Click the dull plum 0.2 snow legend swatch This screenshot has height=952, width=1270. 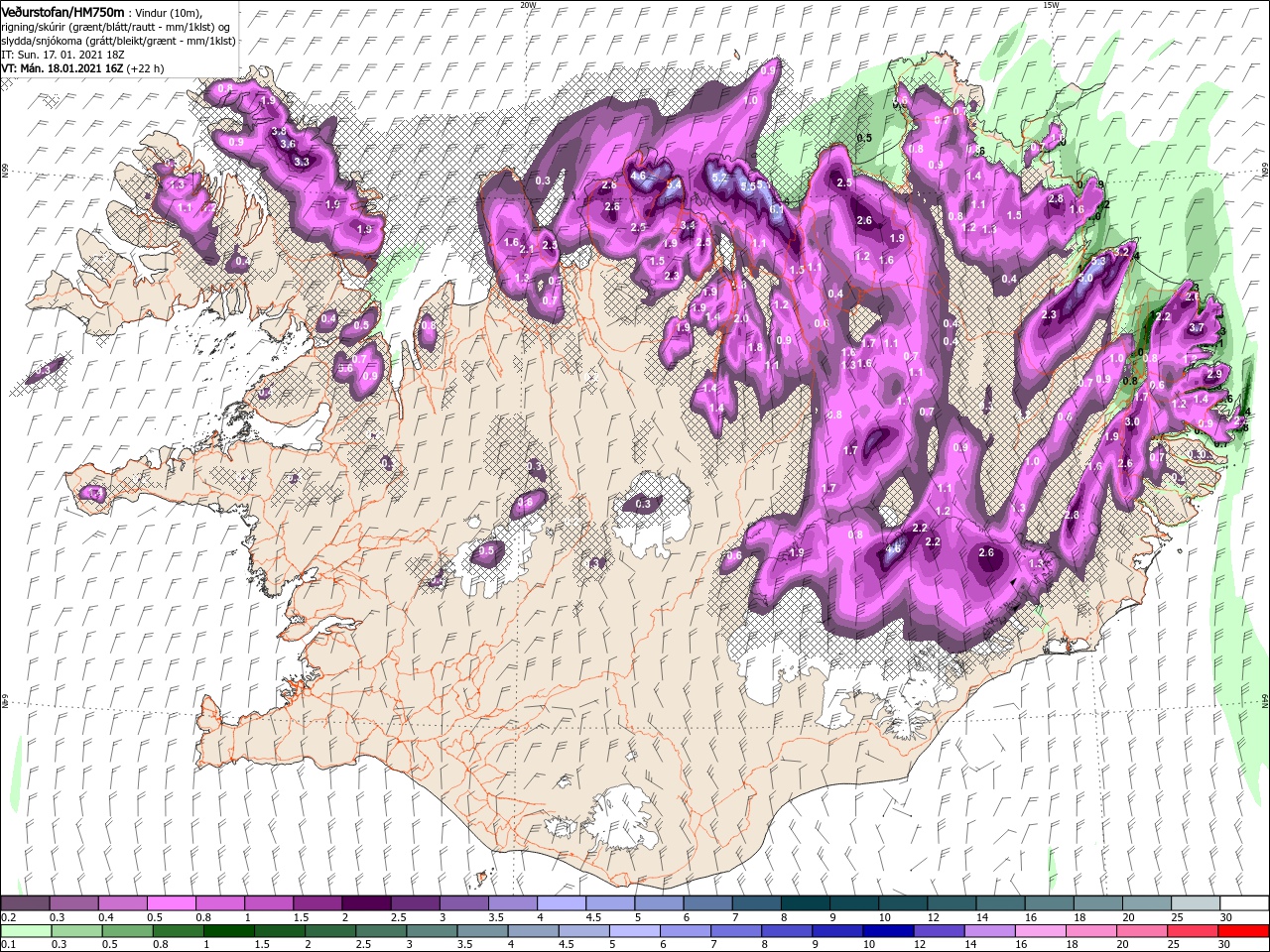coord(25,903)
